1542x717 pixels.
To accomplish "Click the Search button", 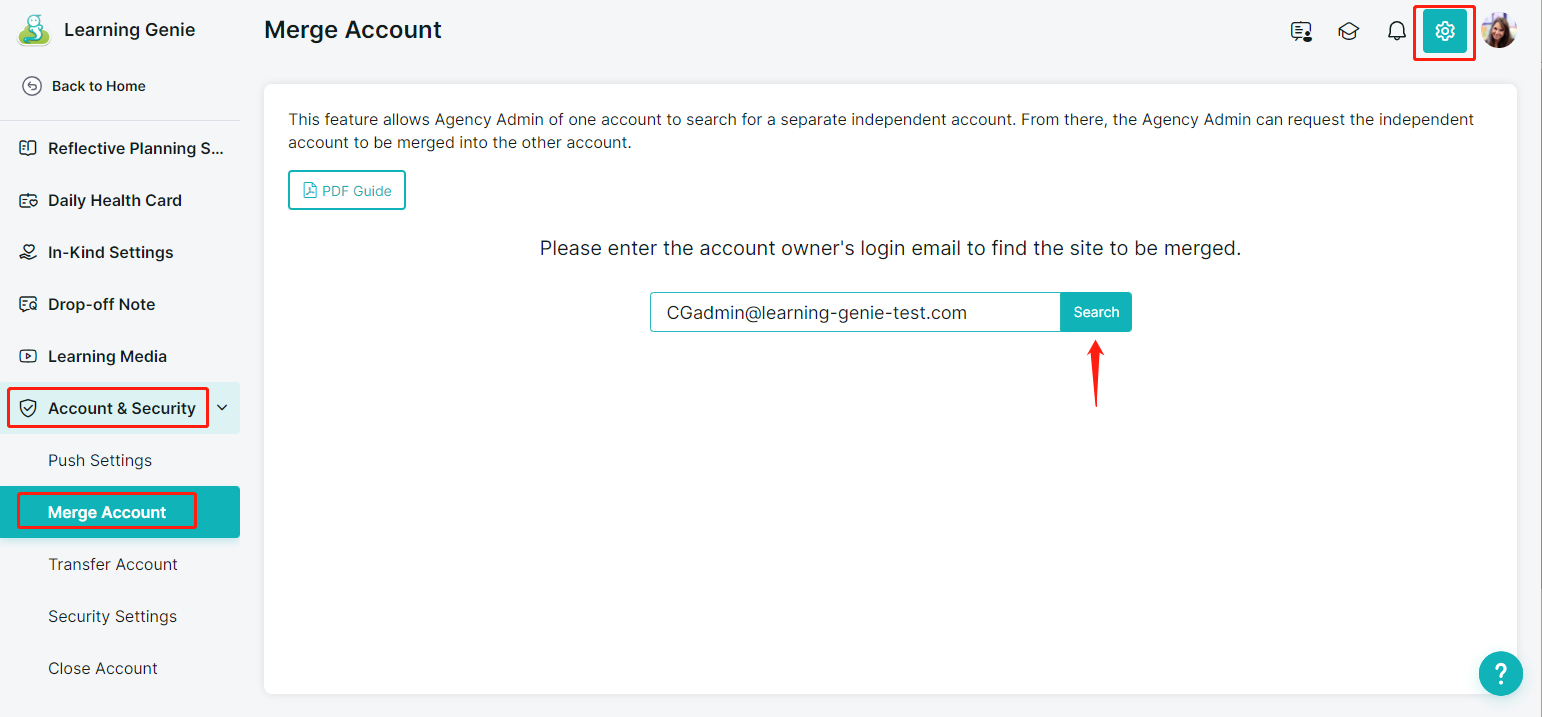I will tap(1096, 312).
